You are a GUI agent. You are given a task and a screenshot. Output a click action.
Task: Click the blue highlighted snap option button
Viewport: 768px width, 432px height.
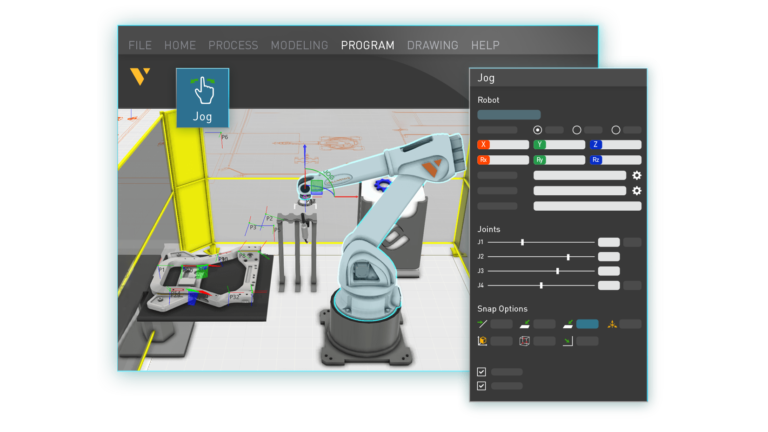tap(587, 324)
